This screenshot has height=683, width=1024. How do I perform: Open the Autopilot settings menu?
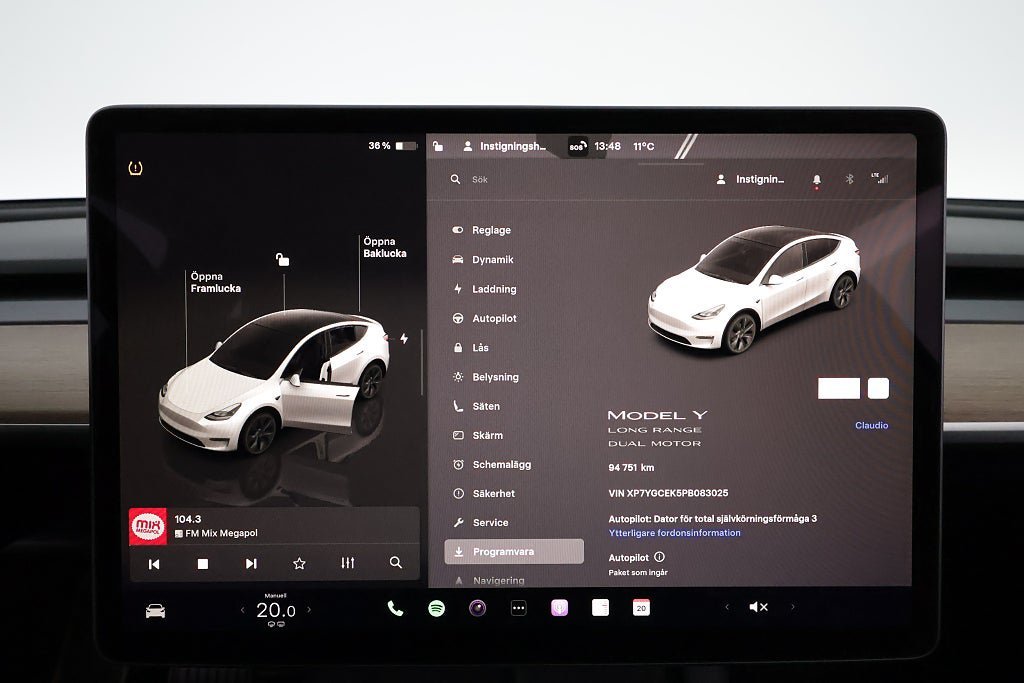click(x=494, y=318)
